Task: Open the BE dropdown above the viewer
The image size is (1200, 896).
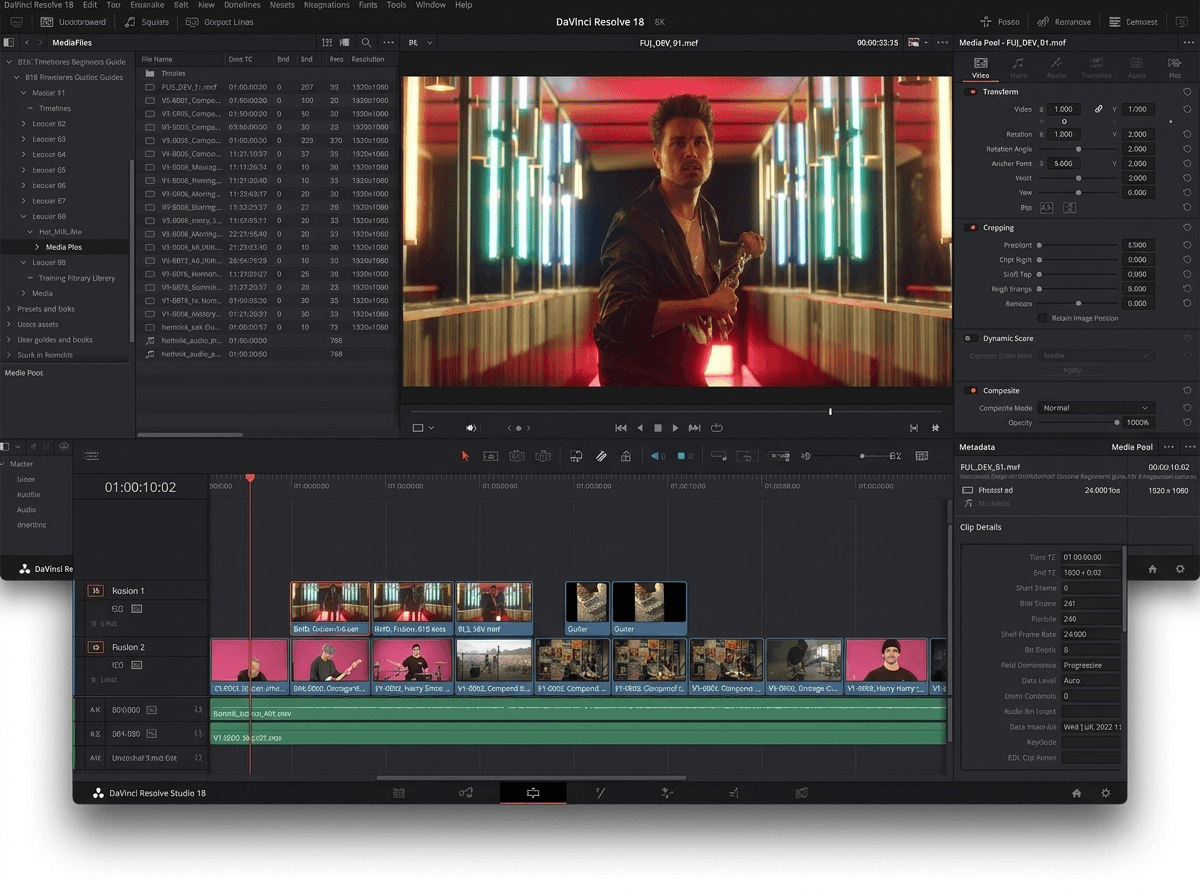Action: pos(420,43)
